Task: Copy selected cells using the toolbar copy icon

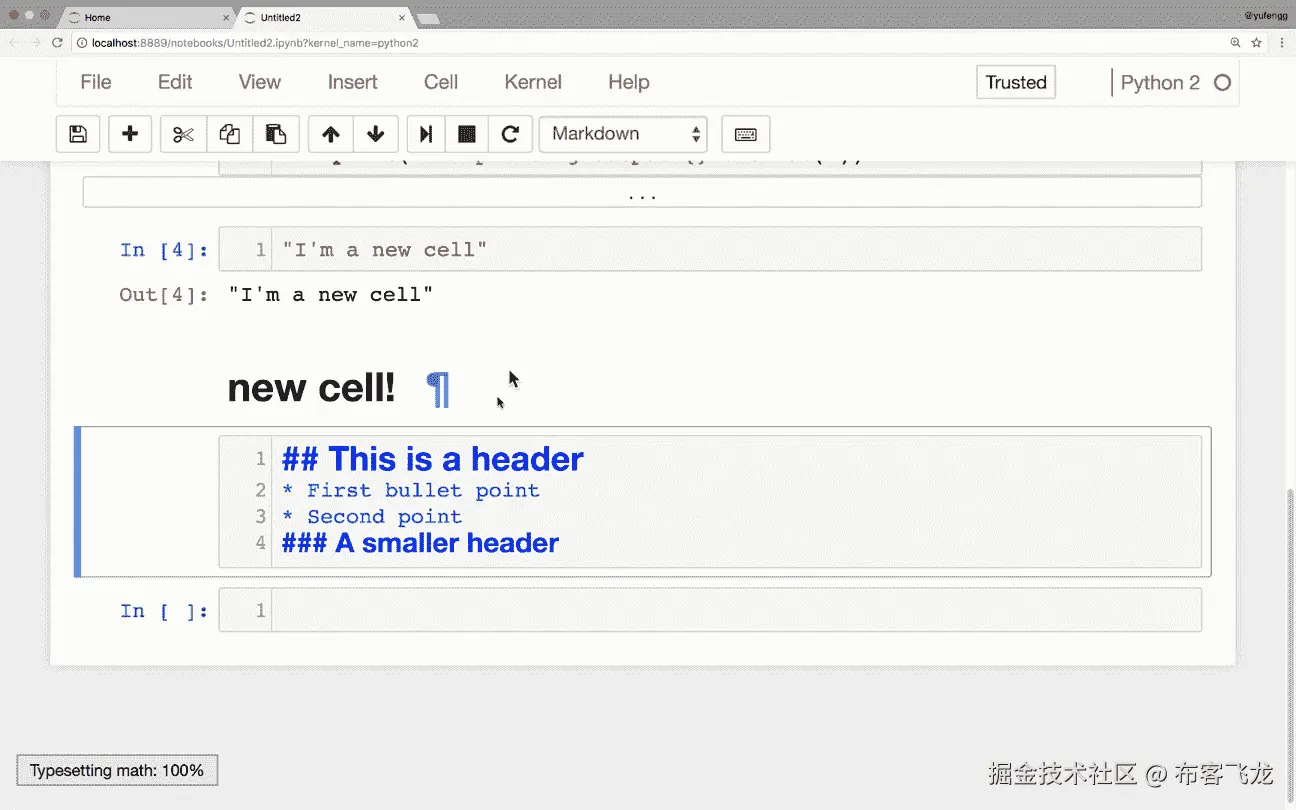Action: (230, 134)
